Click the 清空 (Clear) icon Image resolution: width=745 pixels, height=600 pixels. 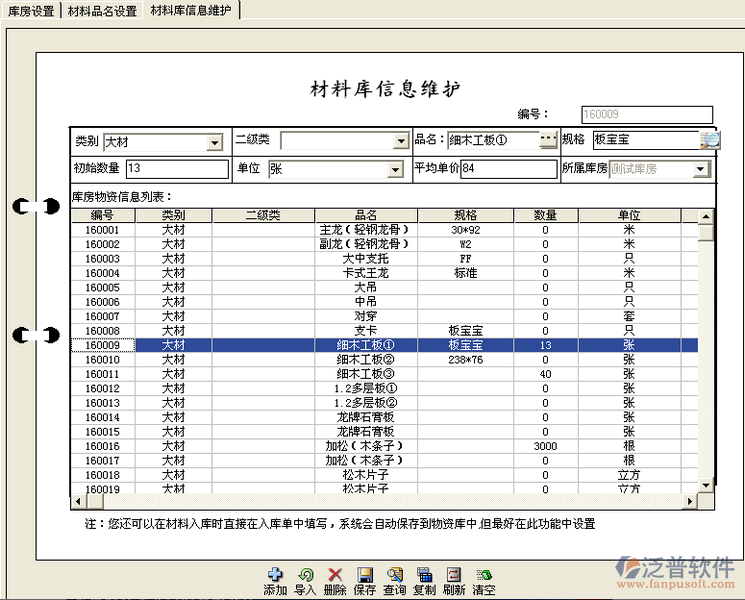(x=484, y=575)
